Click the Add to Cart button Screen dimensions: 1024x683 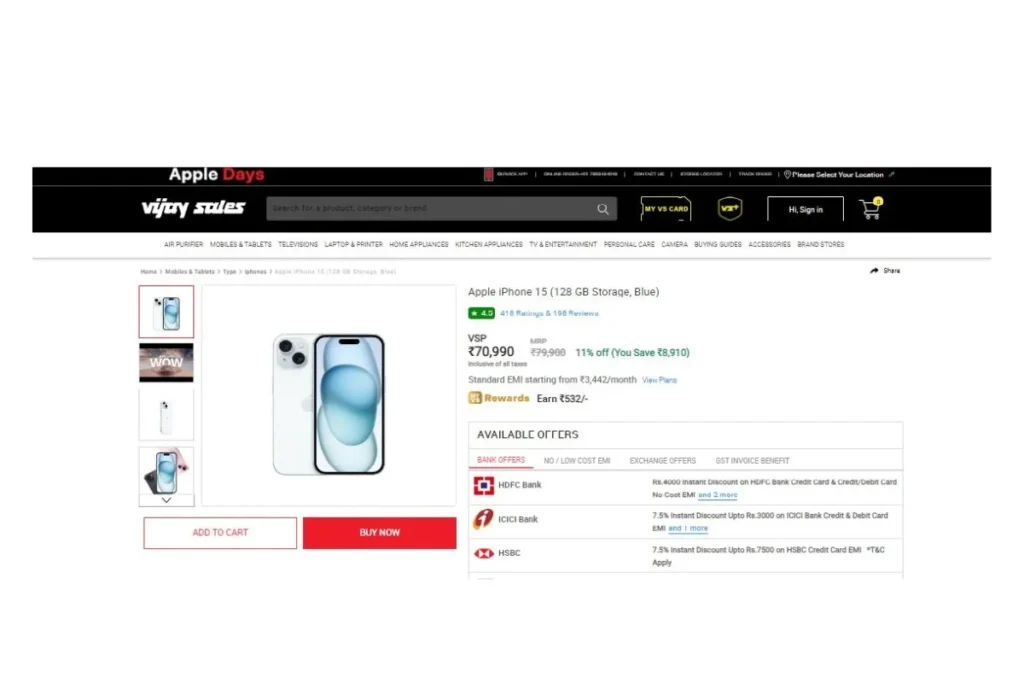pyautogui.click(x=220, y=533)
